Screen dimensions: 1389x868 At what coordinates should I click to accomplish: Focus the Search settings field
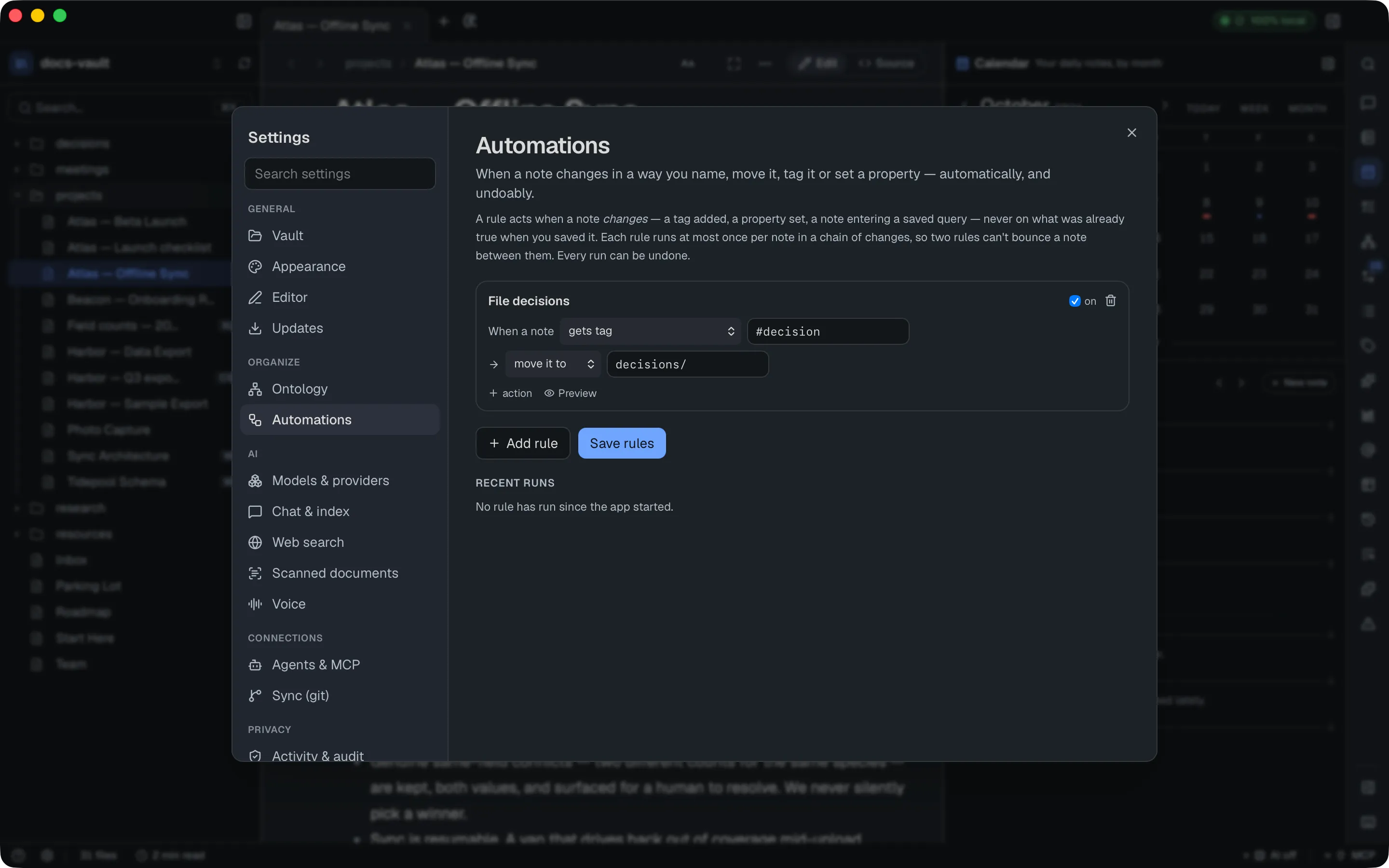(340, 174)
